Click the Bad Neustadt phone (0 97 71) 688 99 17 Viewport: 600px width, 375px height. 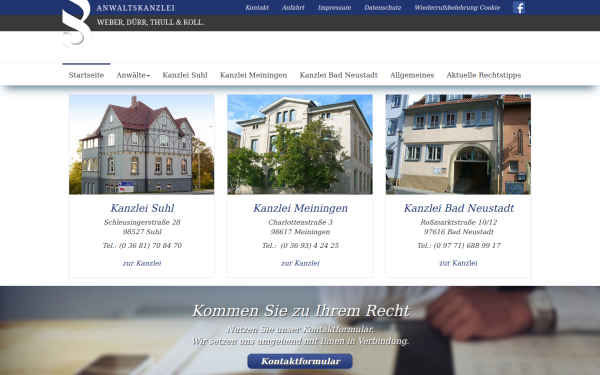click(467, 246)
